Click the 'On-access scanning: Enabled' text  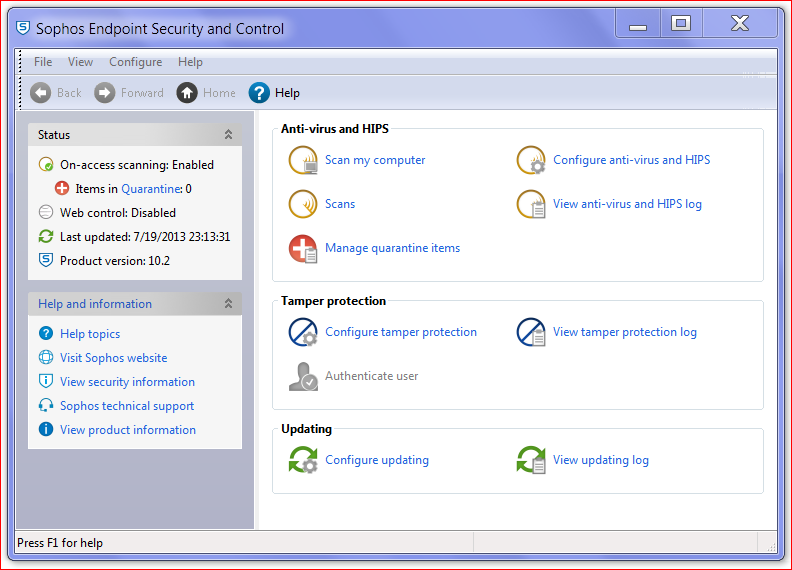(x=136, y=165)
